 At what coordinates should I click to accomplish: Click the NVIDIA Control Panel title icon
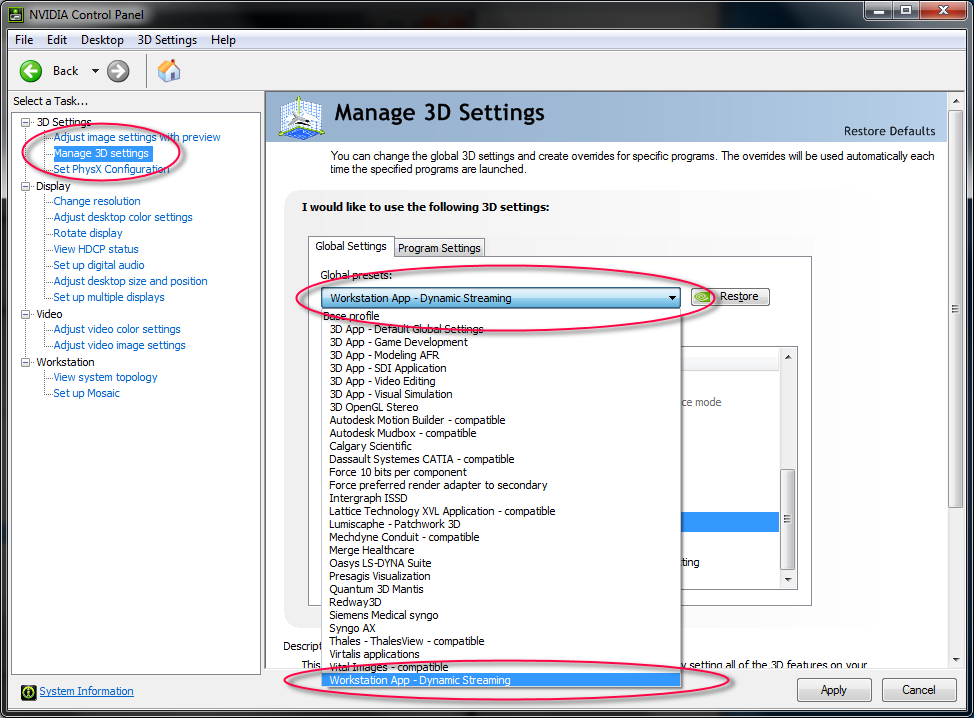click(x=16, y=14)
